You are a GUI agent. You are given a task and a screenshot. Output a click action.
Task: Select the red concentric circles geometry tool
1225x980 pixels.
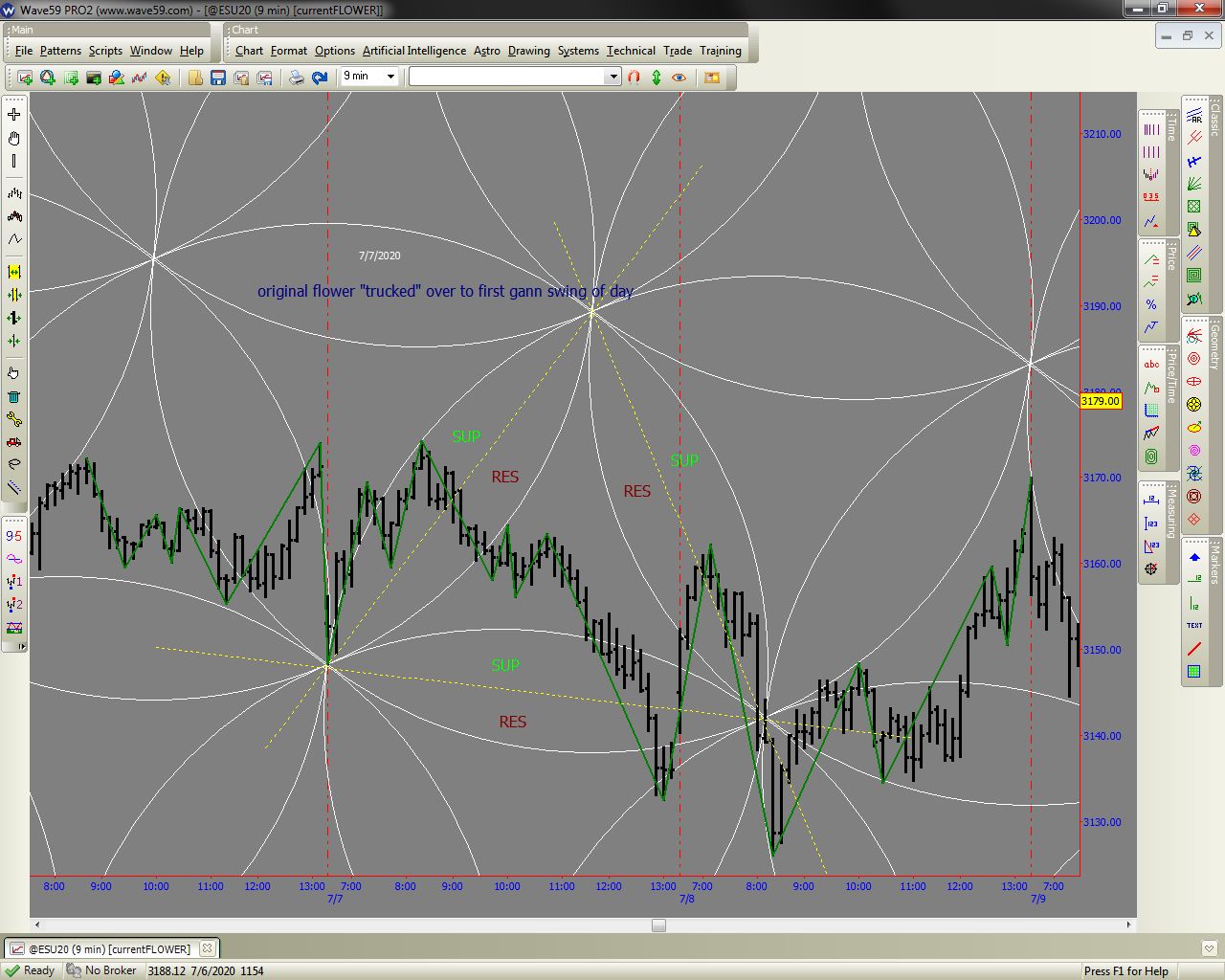click(x=1194, y=359)
